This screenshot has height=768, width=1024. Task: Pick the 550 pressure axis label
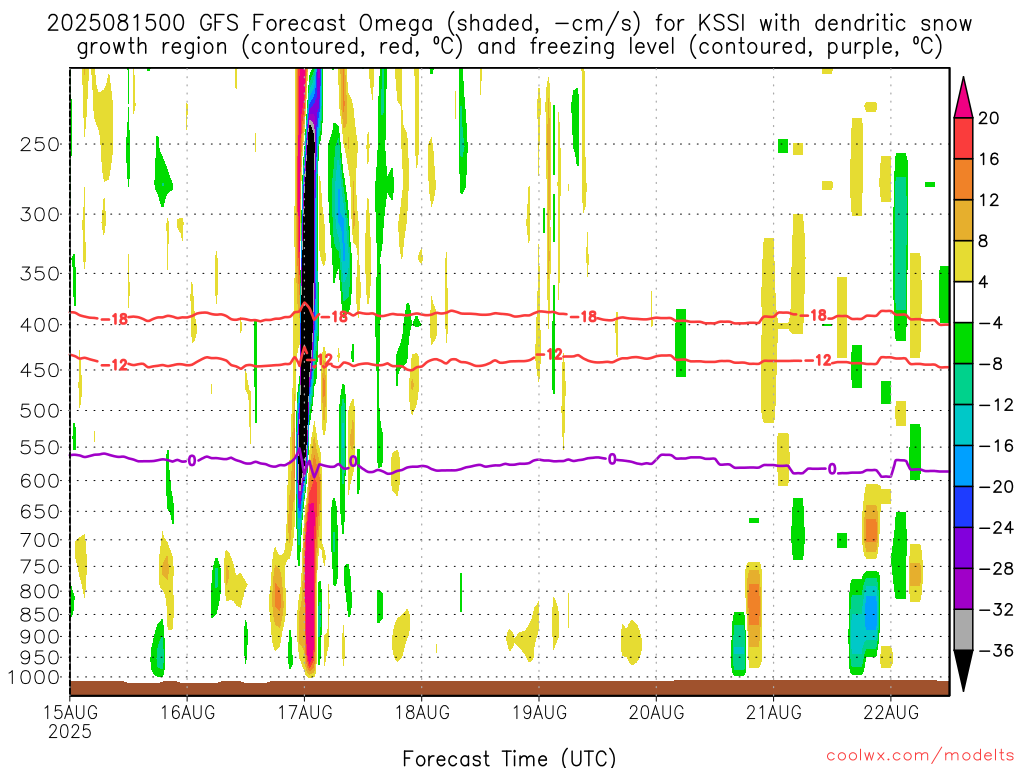click(40, 447)
